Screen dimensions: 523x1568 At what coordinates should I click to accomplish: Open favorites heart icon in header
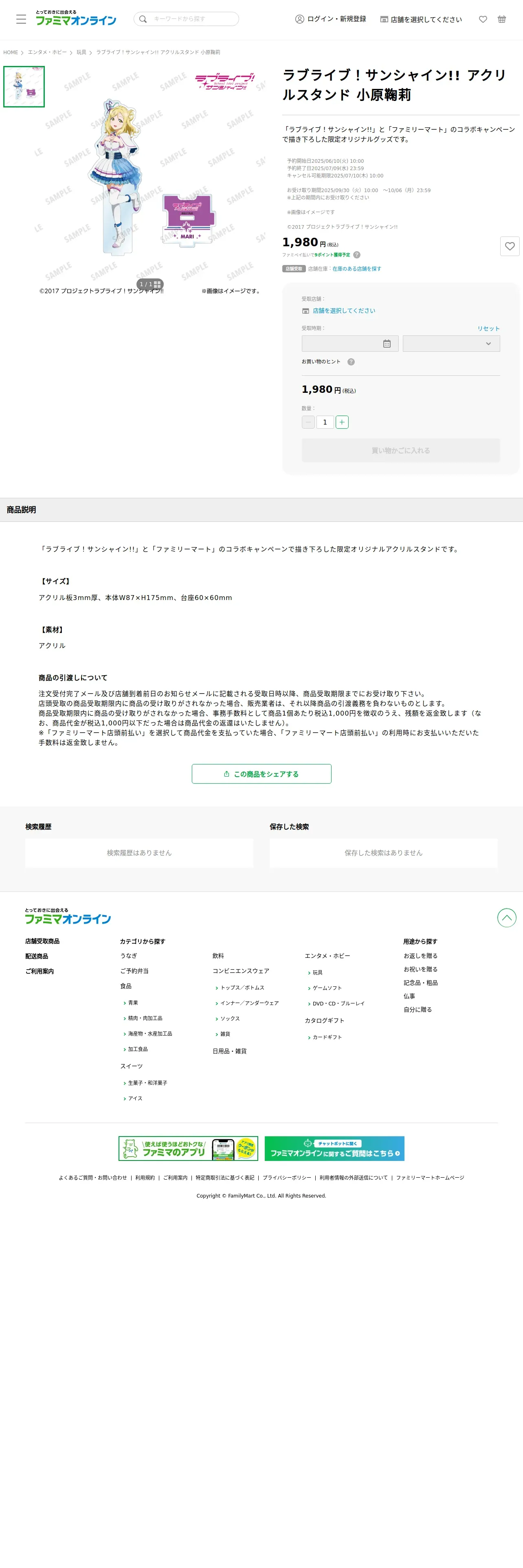click(483, 20)
